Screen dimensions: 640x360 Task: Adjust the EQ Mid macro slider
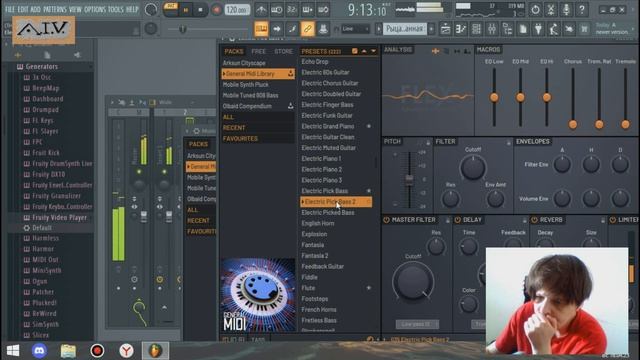point(520,97)
